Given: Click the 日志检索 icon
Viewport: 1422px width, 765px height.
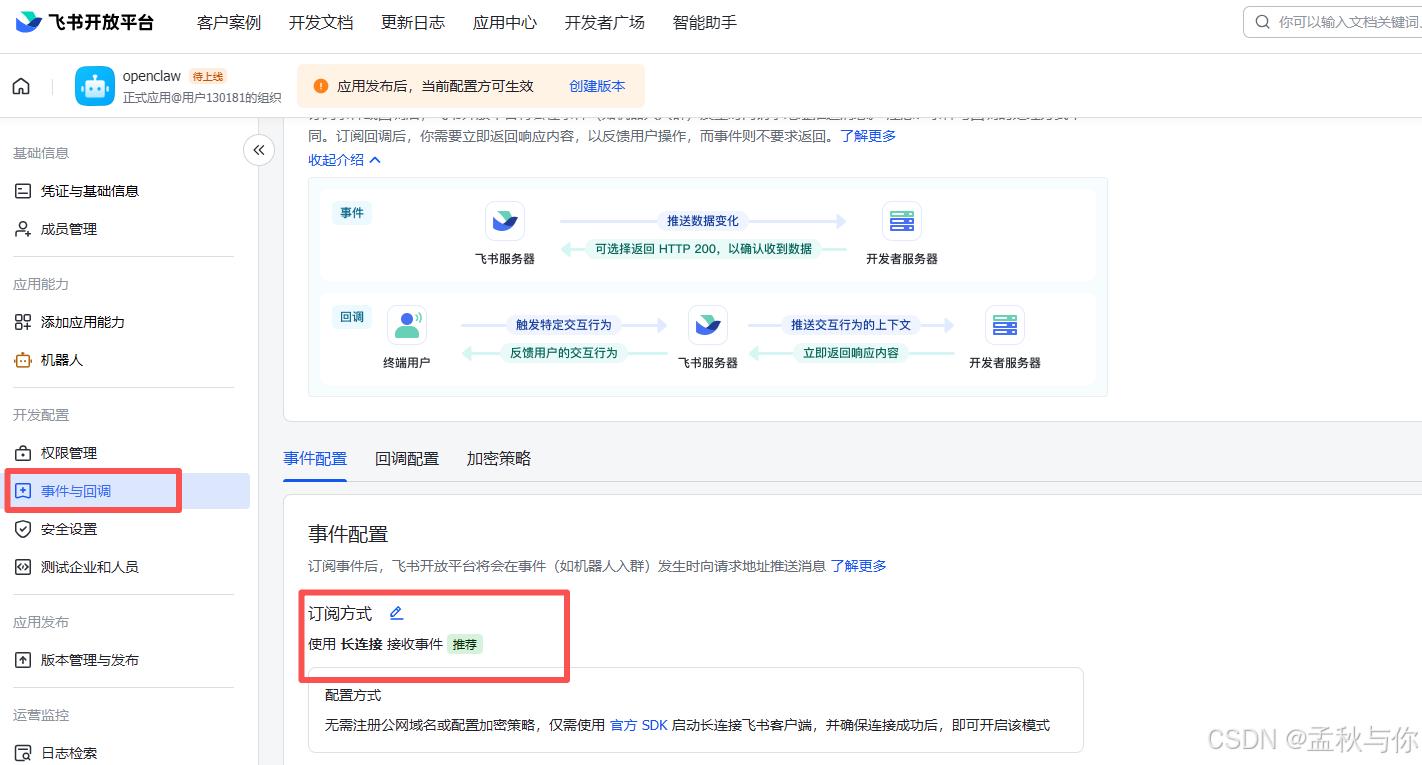Looking at the screenshot, I should pyautogui.click(x=22, y=751).
